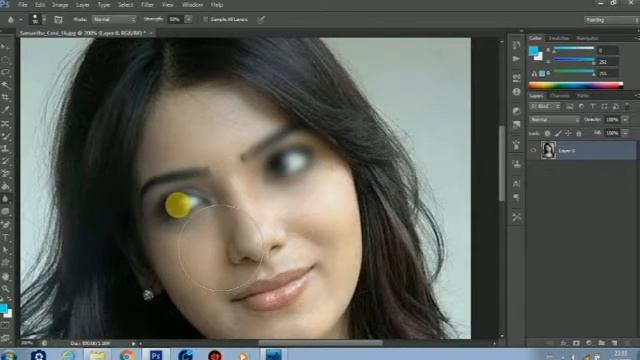Select the Clone Stamp tool
Image resolution: width=640 pixels, height=360 pixels.
pos(5,149)
